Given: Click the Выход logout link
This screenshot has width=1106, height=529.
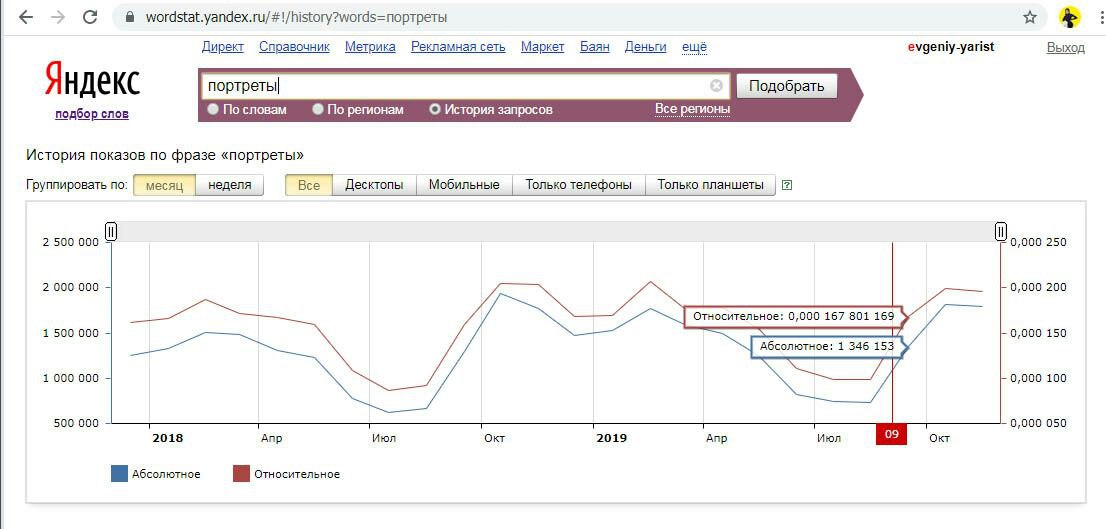Looking at the screenshot, I should 1066,47.
